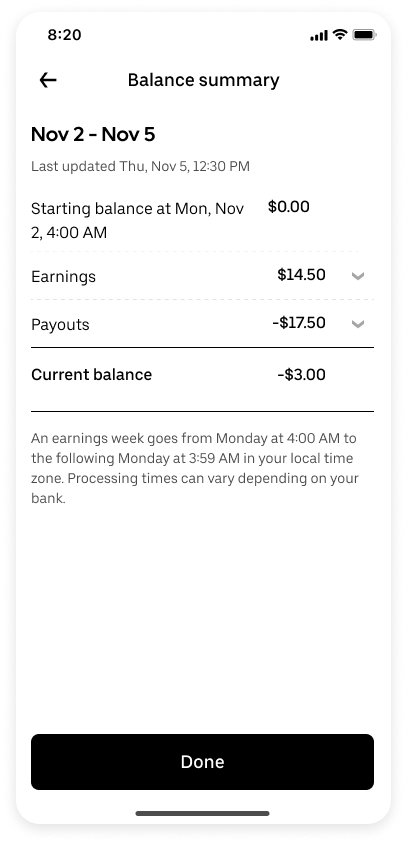Click the 8:20 clock in status bar

coord(64,35)
